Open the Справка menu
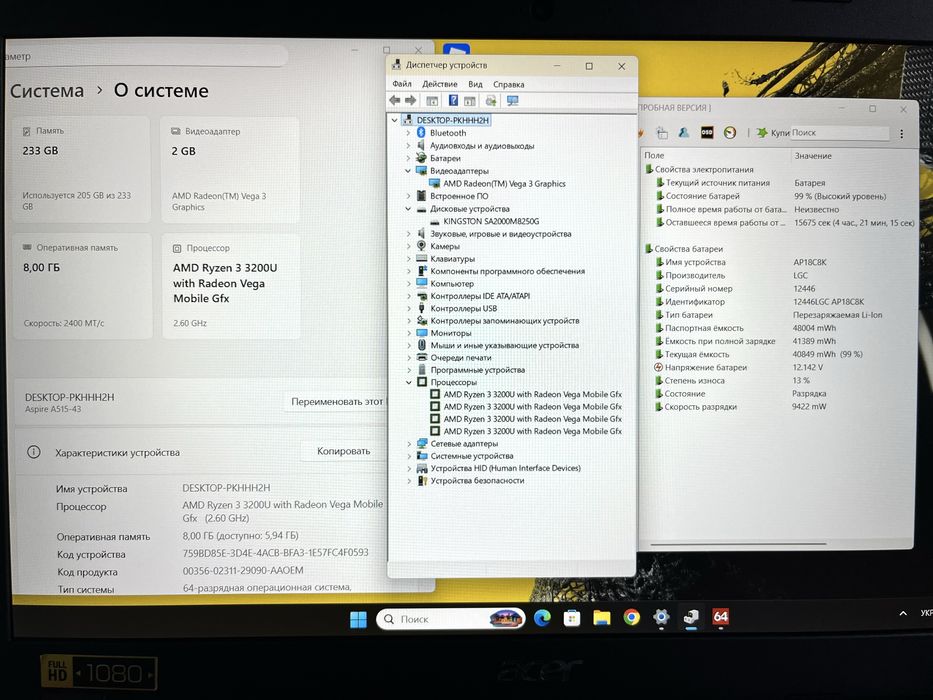Screen dimensions: 933x700 509,85
